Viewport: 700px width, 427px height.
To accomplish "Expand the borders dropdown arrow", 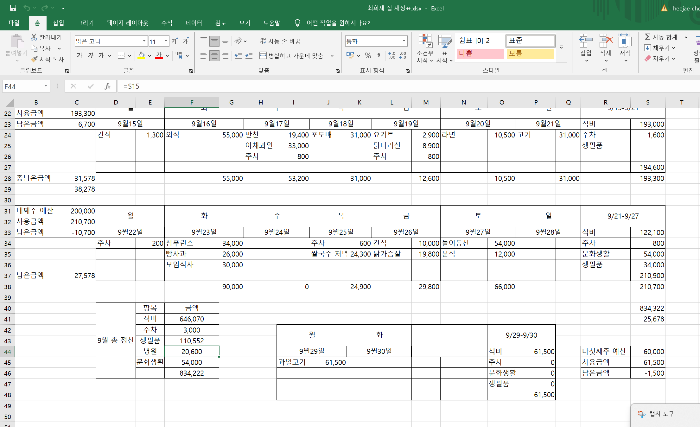I will [129, 56].
